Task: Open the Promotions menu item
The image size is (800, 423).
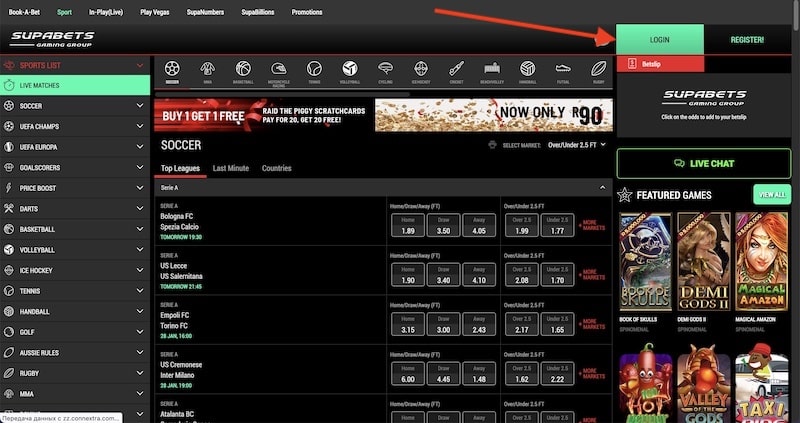Action: click(307, 12)
